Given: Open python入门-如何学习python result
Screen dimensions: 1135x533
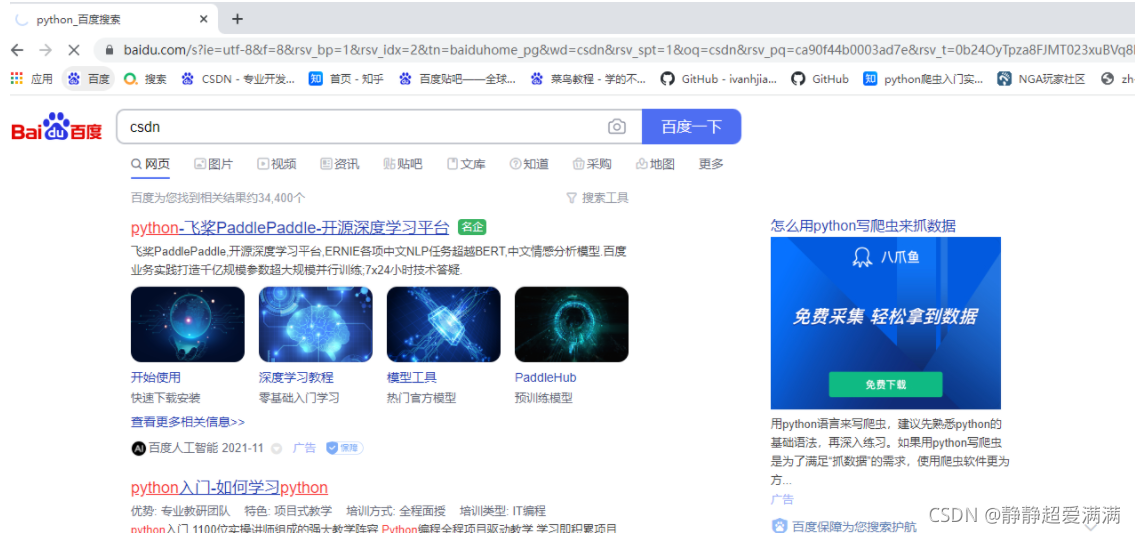Looking at the screenshot, I should (x=229, y=487).
